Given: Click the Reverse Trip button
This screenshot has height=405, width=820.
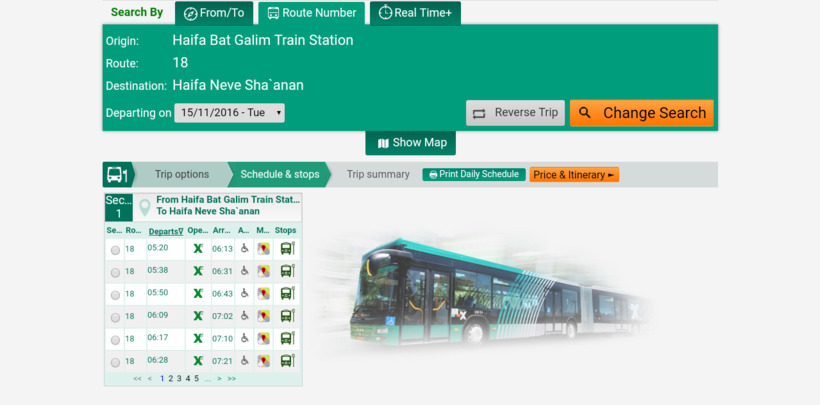Looking at the screenshot, I should [x=515, y=113].
